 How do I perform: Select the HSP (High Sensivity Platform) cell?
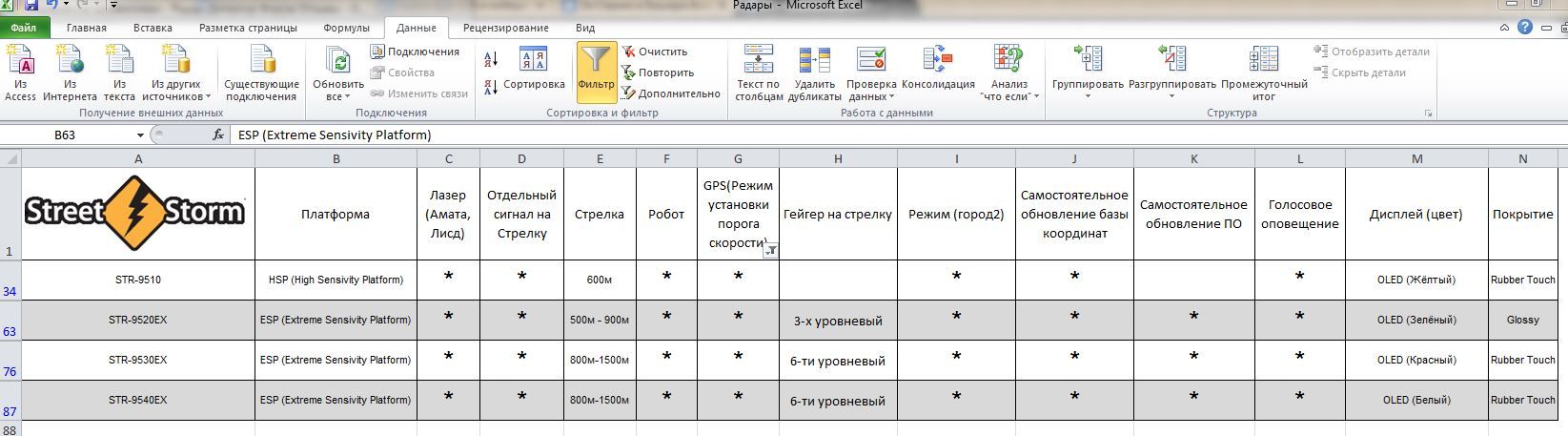coord(336,280)
